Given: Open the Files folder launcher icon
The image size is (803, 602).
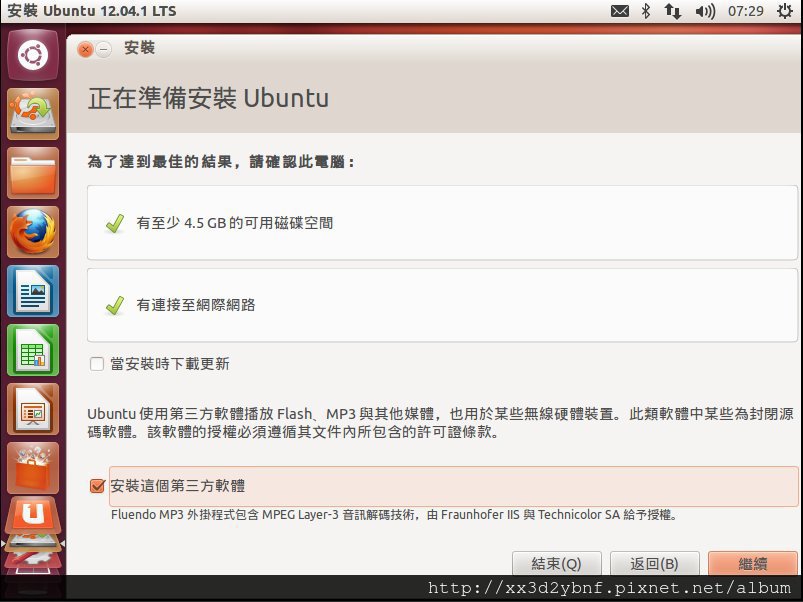Looking at the screenshot, I should [x=33, y=173].
